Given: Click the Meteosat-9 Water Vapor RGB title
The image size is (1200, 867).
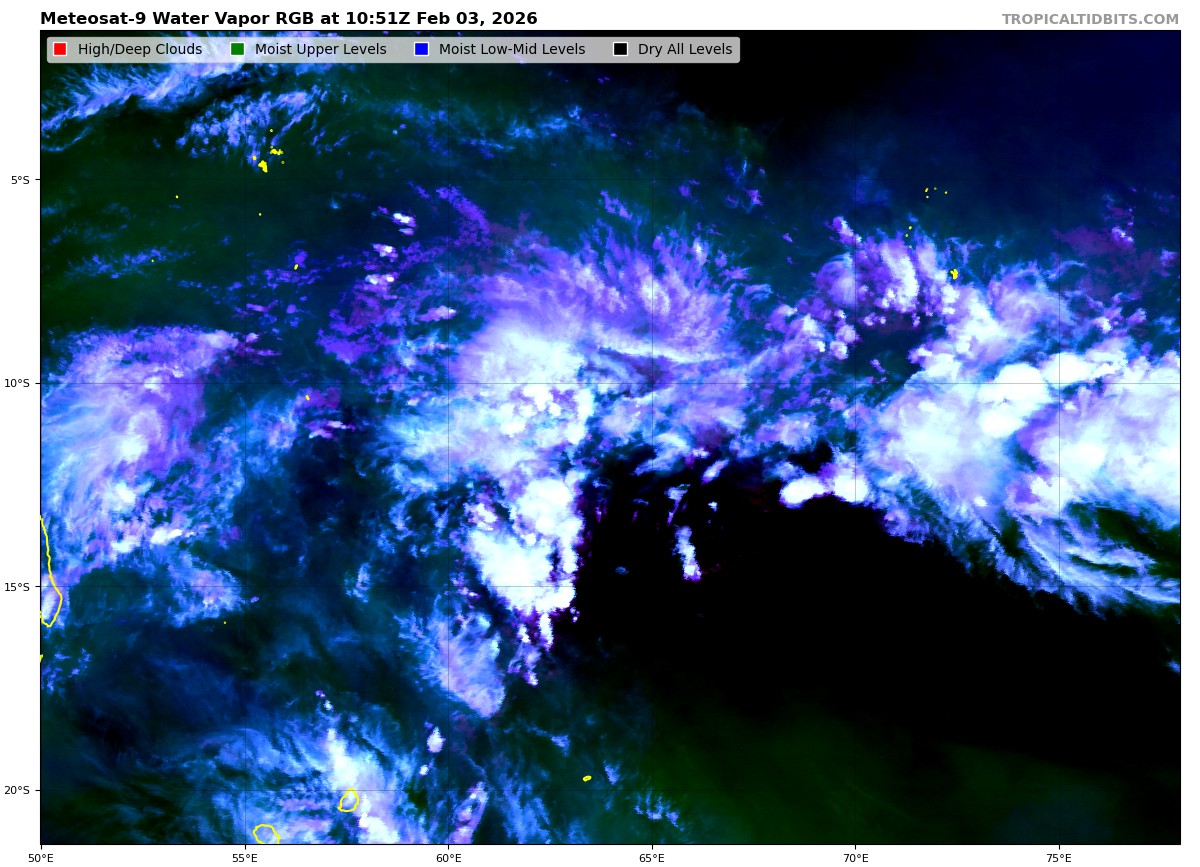Looking at the screenshot, I should (x=288, y=19).
